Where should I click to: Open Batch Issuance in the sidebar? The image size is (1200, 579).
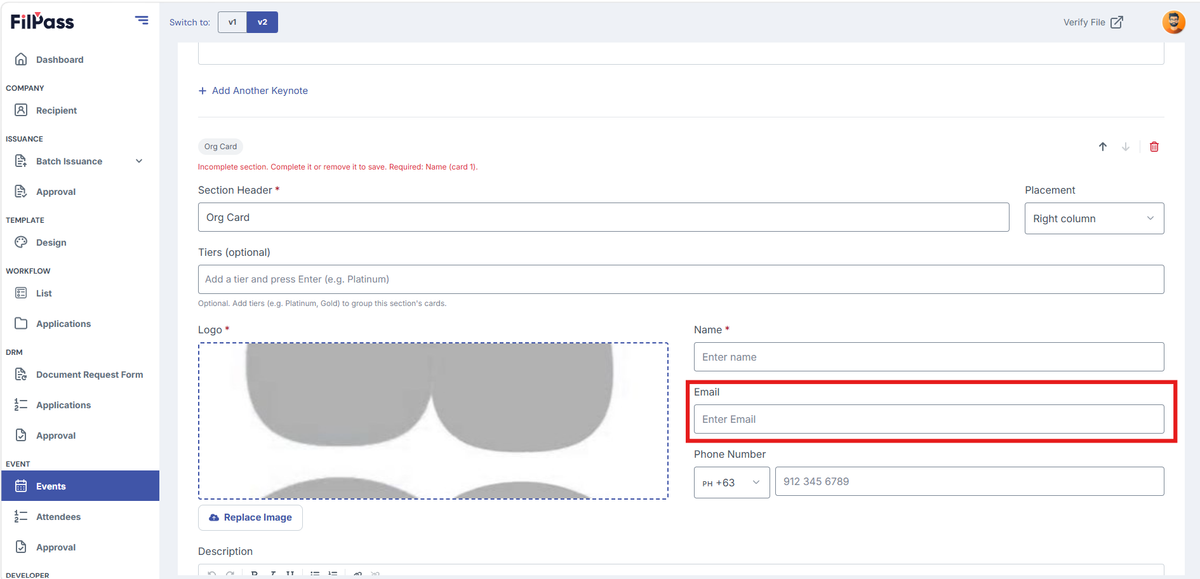pyautogui.click(x=68, y=161)
